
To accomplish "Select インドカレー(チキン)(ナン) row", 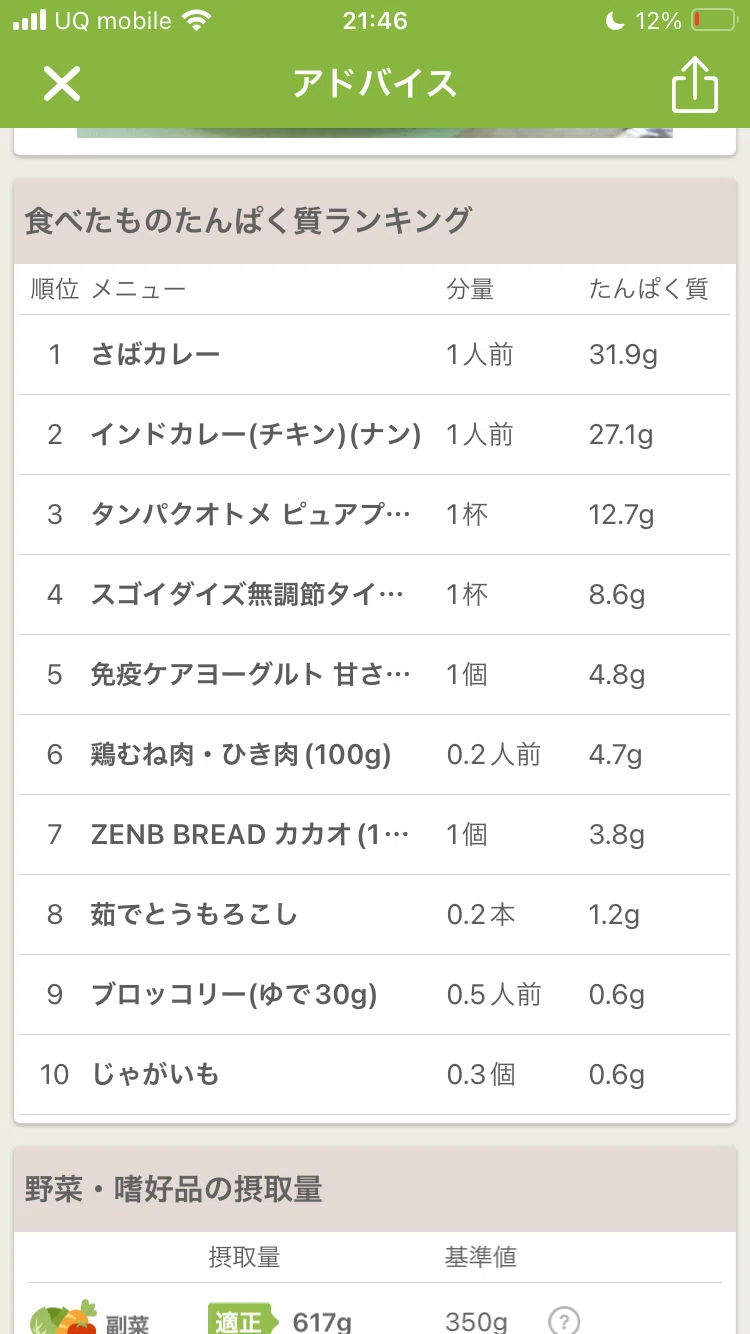I will pyautogui.click(x=375, y=435).
